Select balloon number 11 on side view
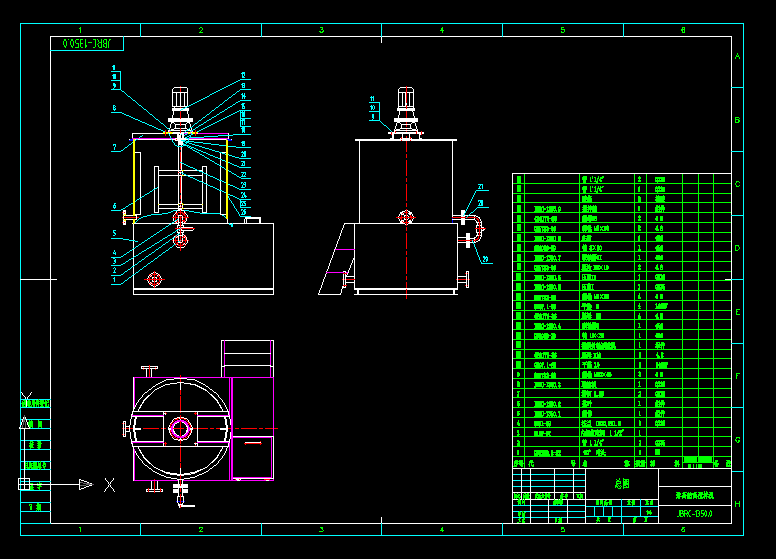The width and height of the screenshot is (776, 559). (372, 99)
